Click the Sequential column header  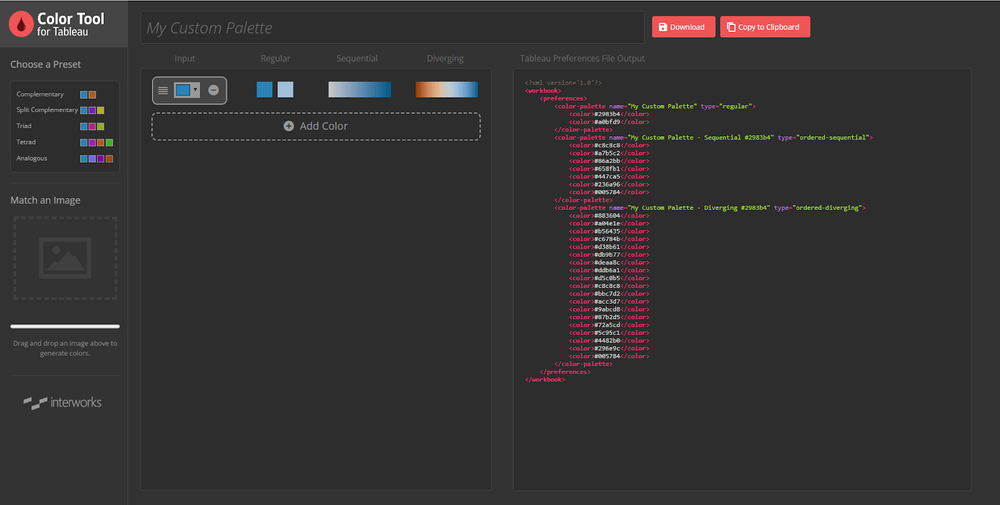357,59
